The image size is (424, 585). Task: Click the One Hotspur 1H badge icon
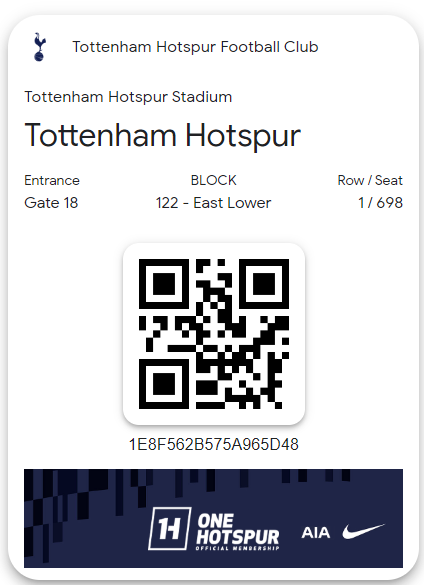169,528
